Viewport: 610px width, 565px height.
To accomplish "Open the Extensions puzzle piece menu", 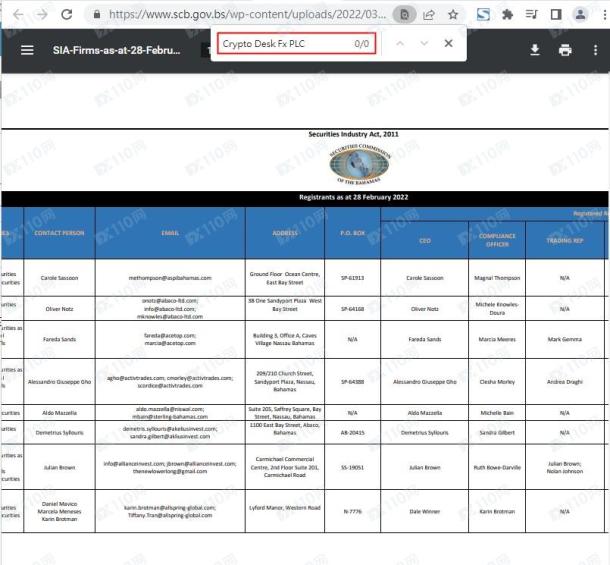I will [507, 15].
